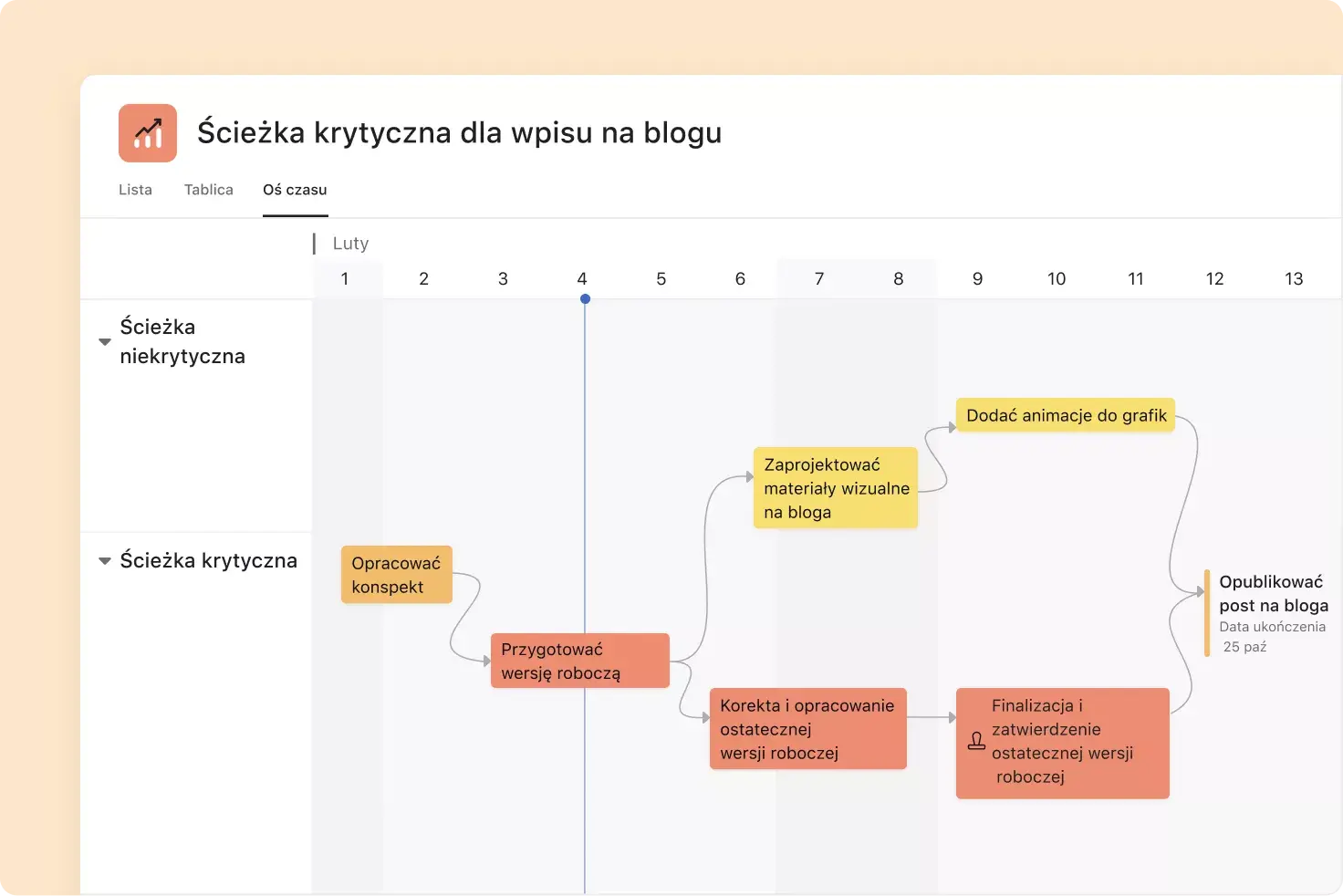
Task: Select day 7 in the timeline header
Action: (x=819, y=279)
